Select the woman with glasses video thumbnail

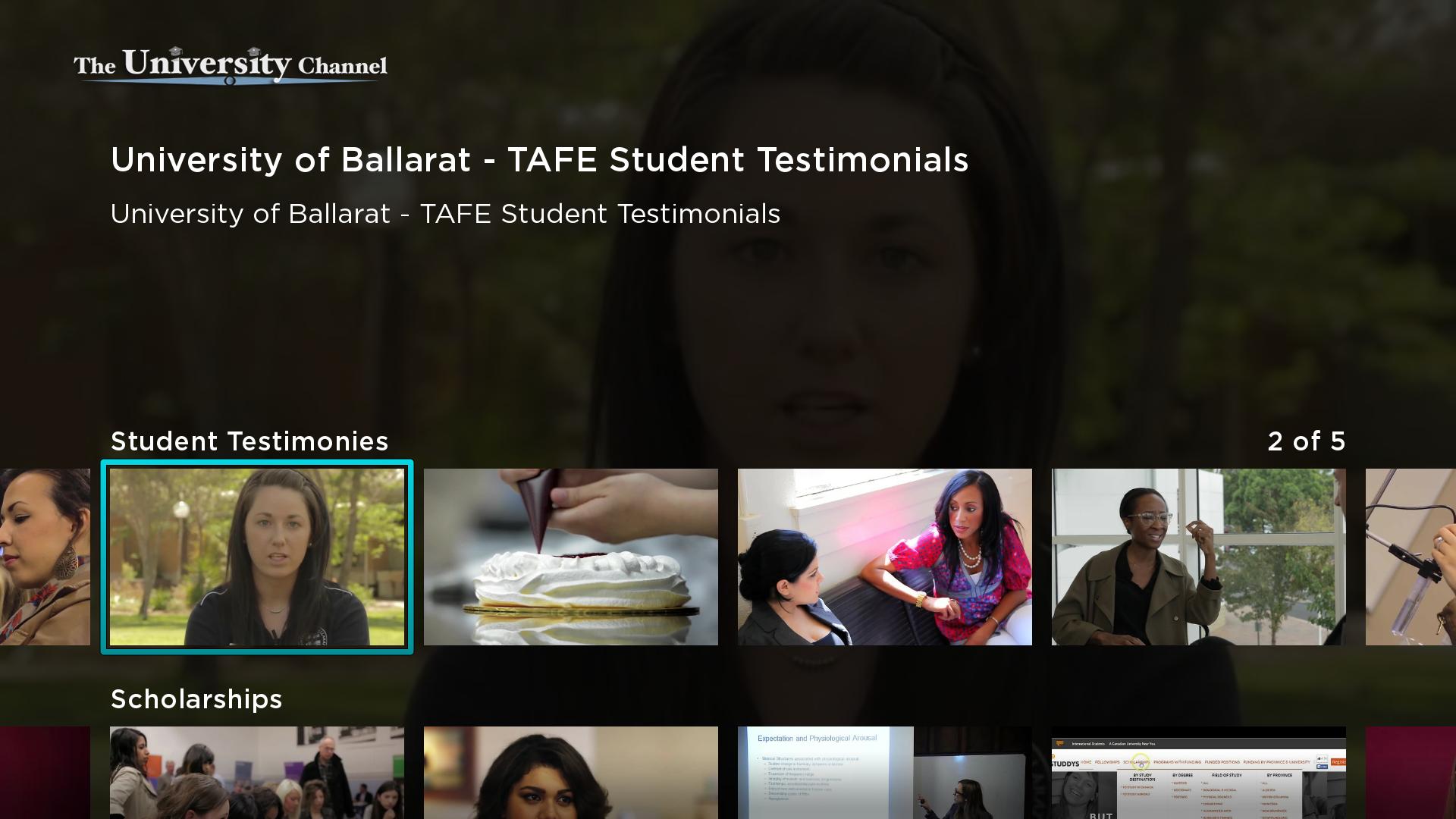coord(1199,557)
